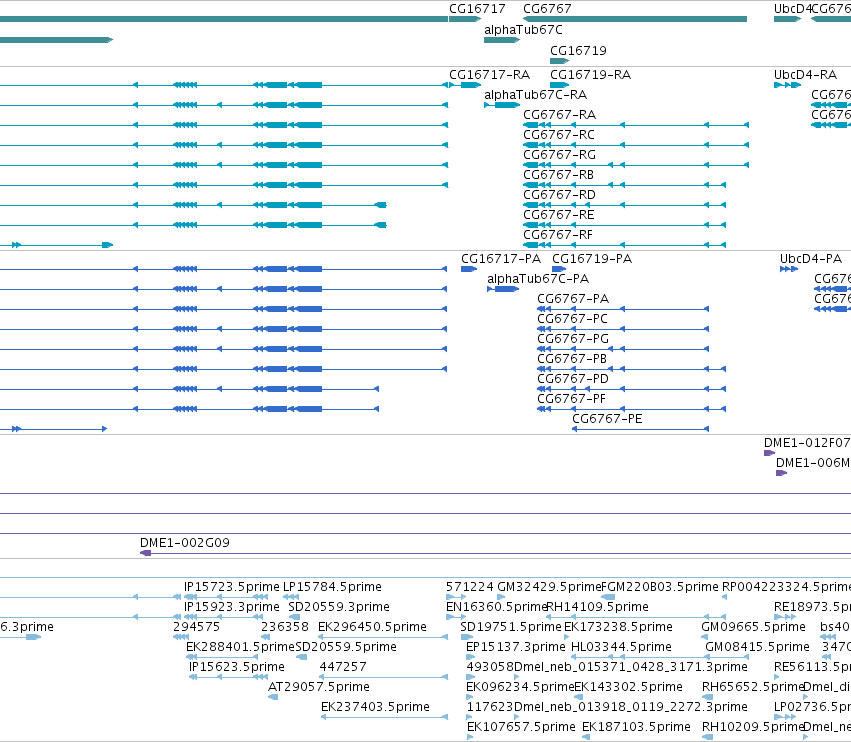Choose the CG6767-PG coding label
This screenshot has height=742, width=851.
(573, 339)
